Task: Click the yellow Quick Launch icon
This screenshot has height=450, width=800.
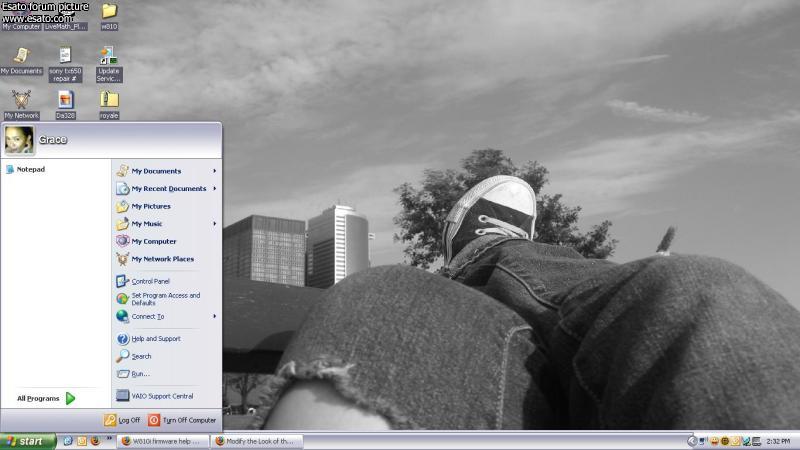Action: pos(82,441)
